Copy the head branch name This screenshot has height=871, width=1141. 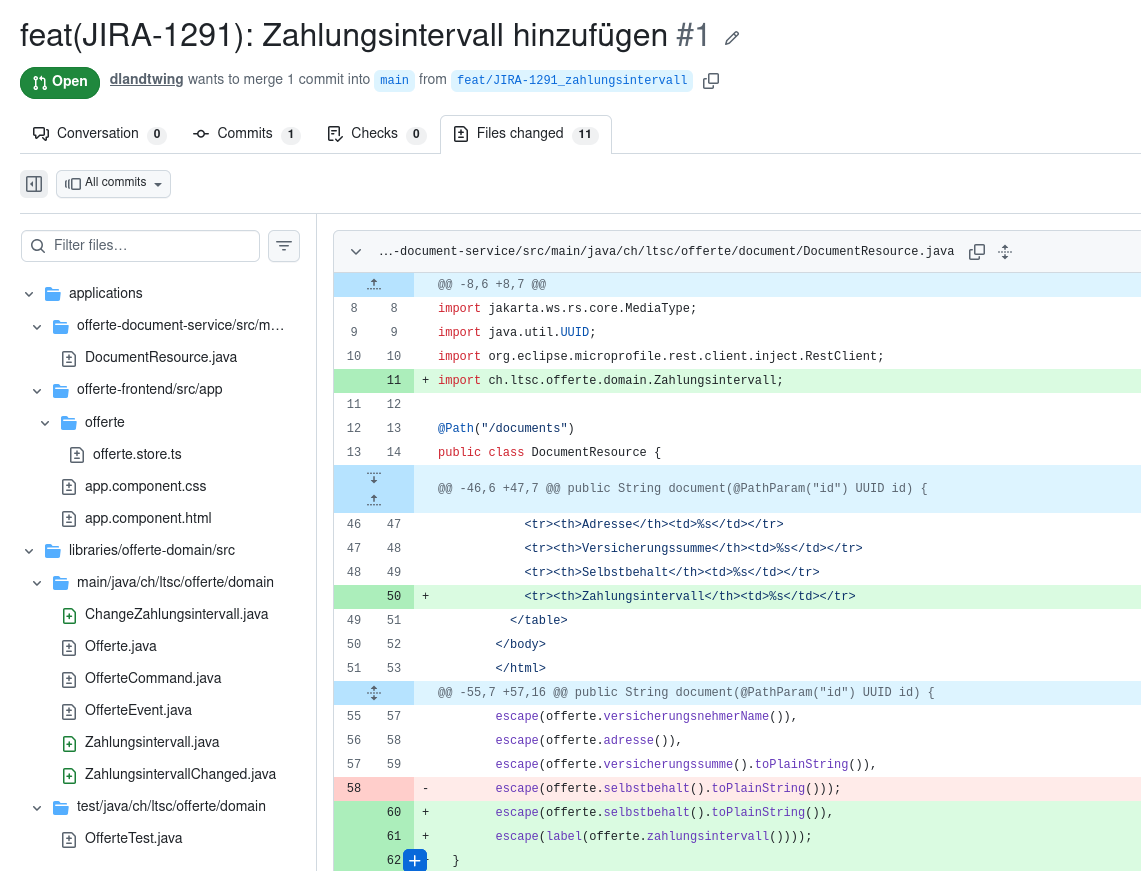click(711, 81)
